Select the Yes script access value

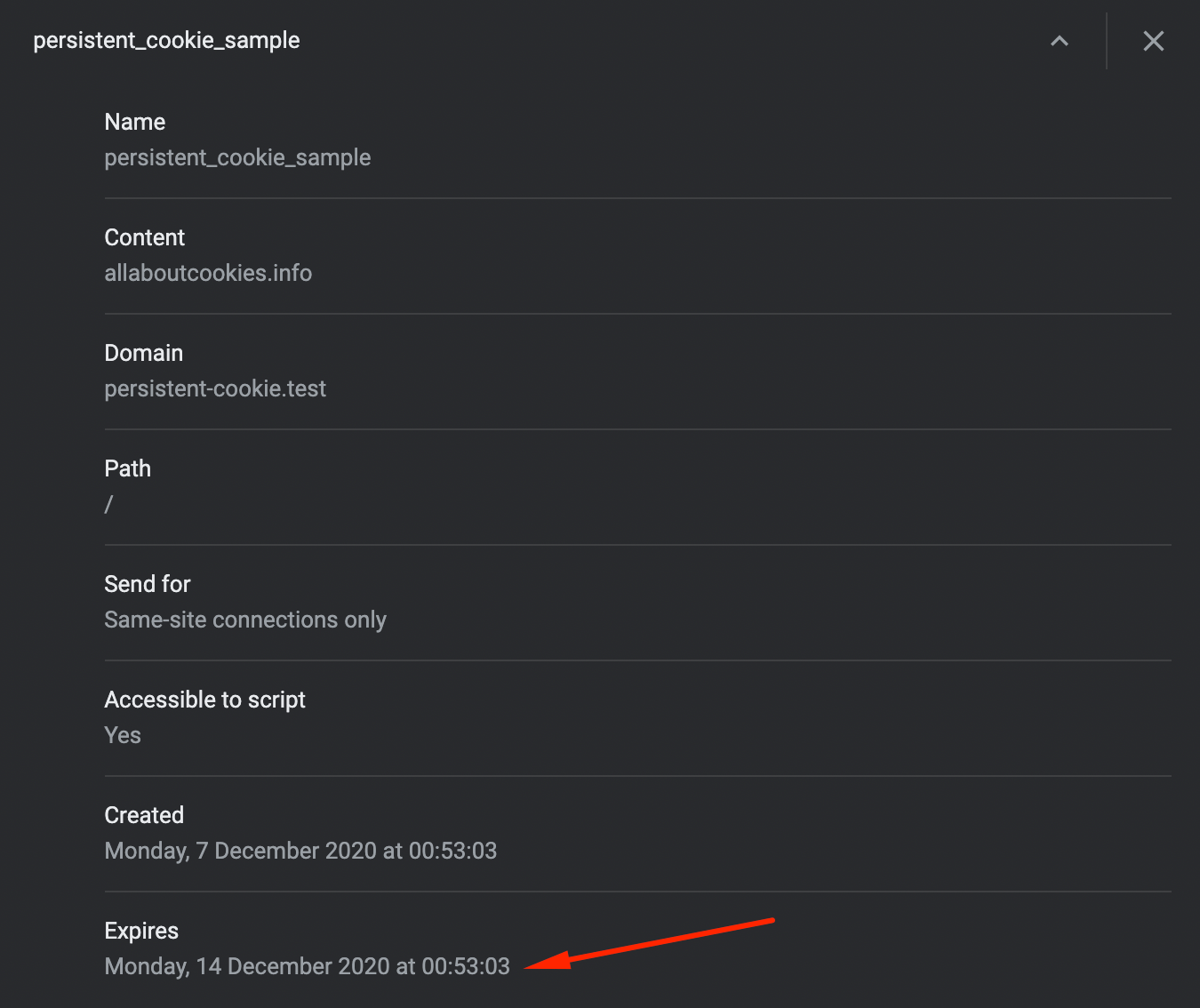click(x=123, y=735)
